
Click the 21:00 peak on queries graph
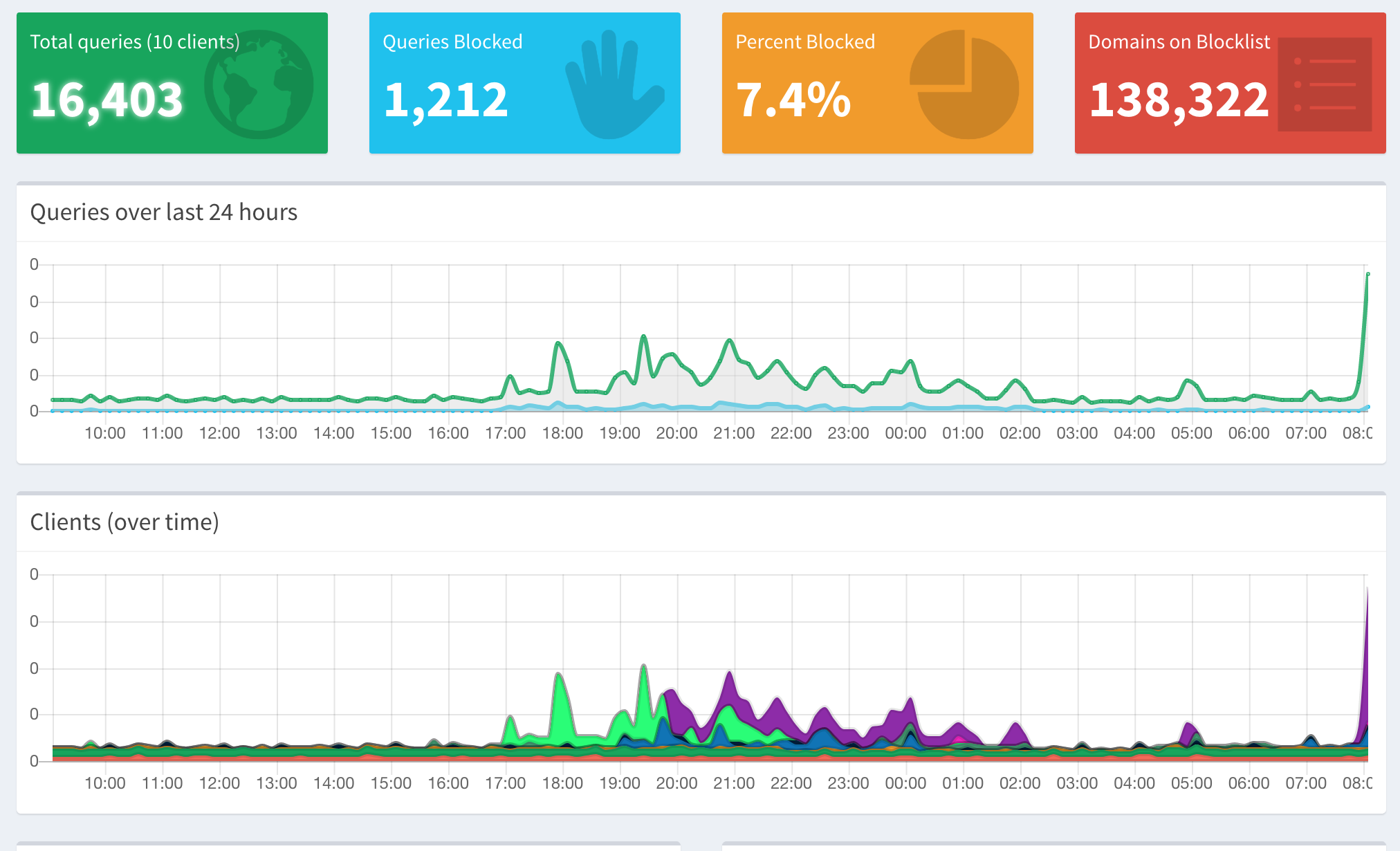729,340
